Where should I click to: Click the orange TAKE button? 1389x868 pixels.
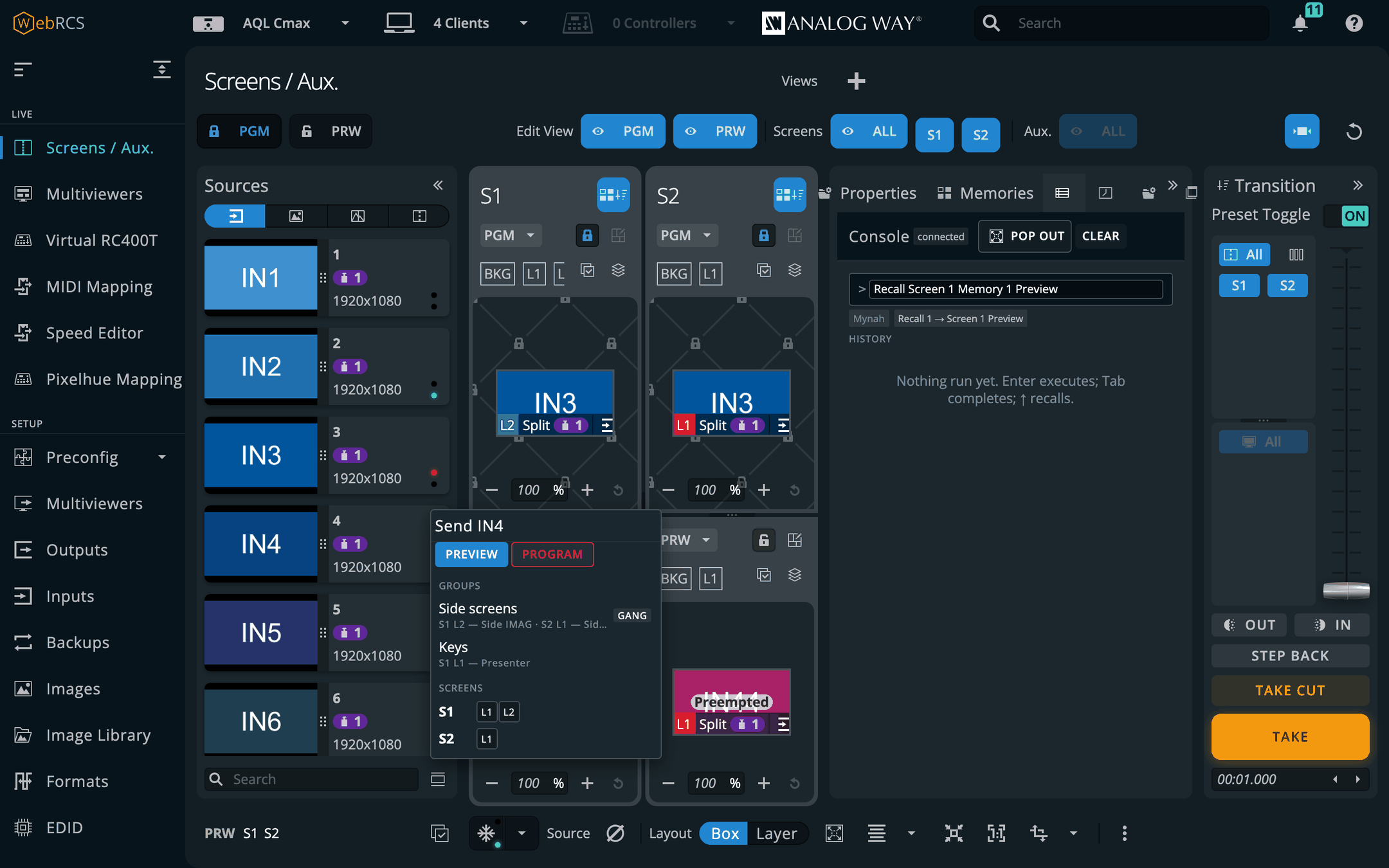click(x=1290, y=737)
